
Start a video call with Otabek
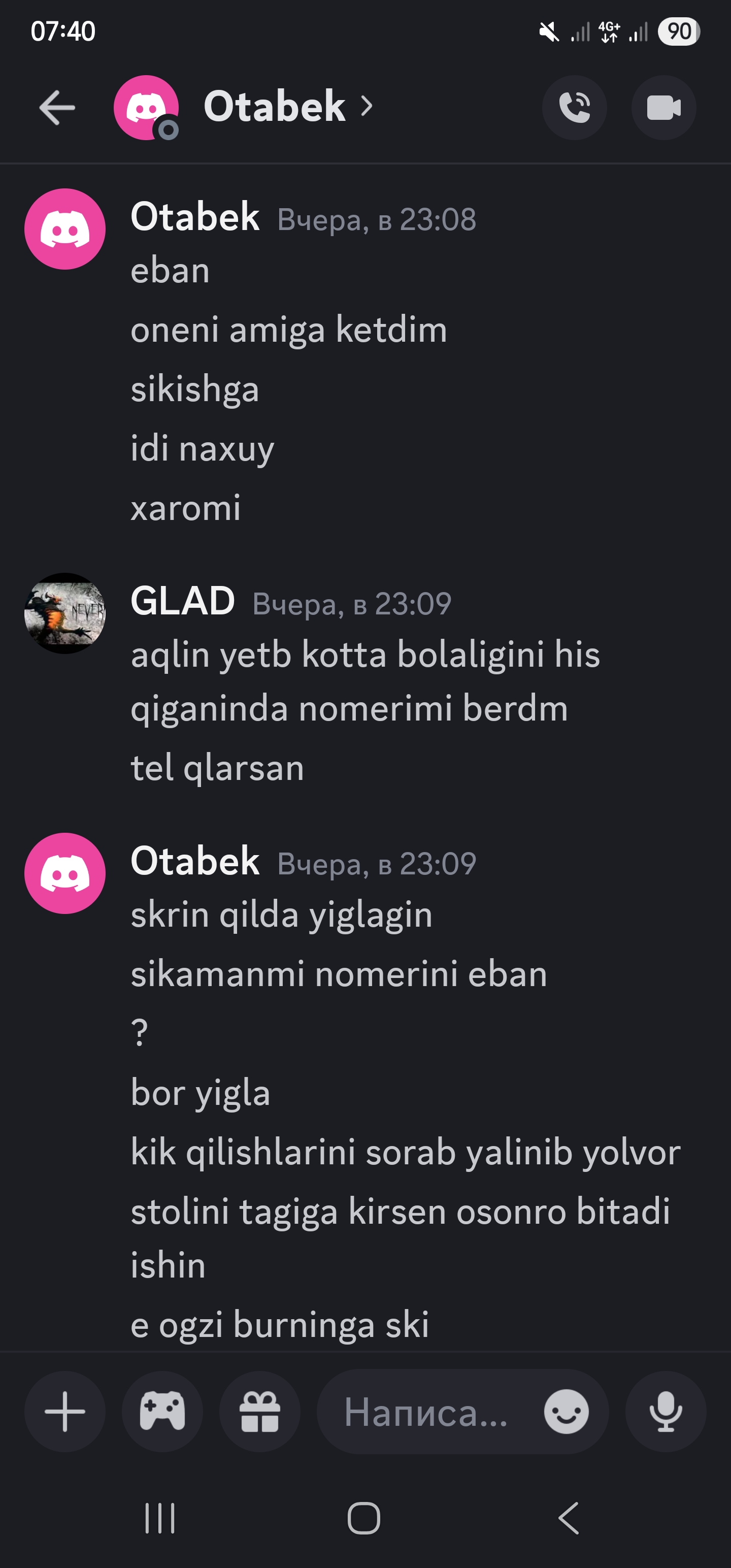click(663, 108)
